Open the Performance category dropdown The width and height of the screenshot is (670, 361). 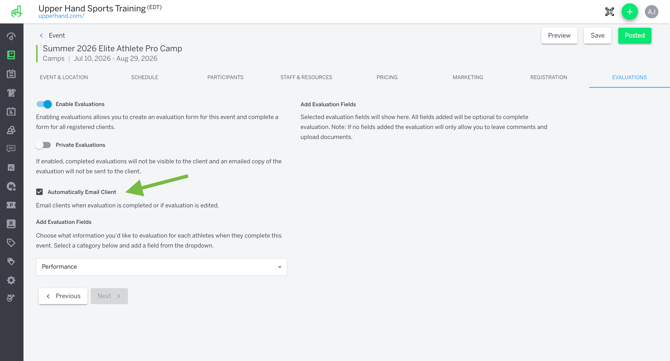pyautogui.click(x=162, y=267)
